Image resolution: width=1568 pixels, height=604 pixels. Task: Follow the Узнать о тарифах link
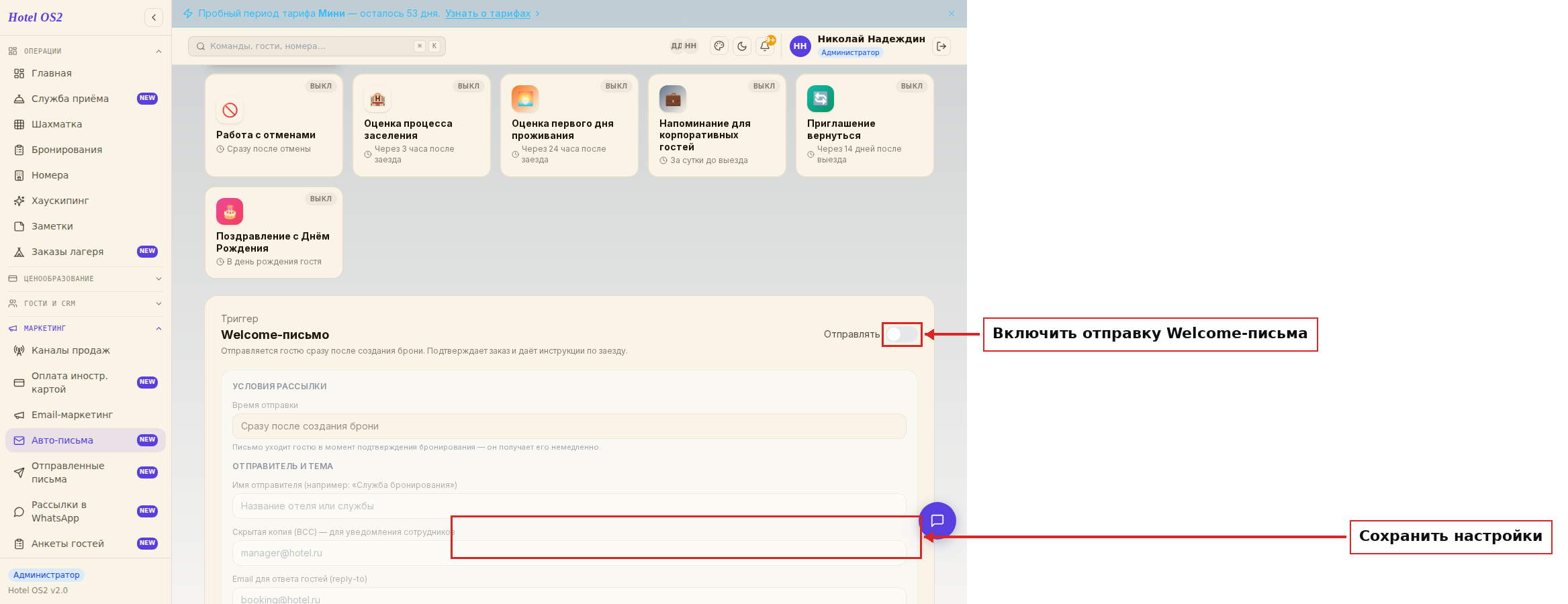click(x=488, y=13)
